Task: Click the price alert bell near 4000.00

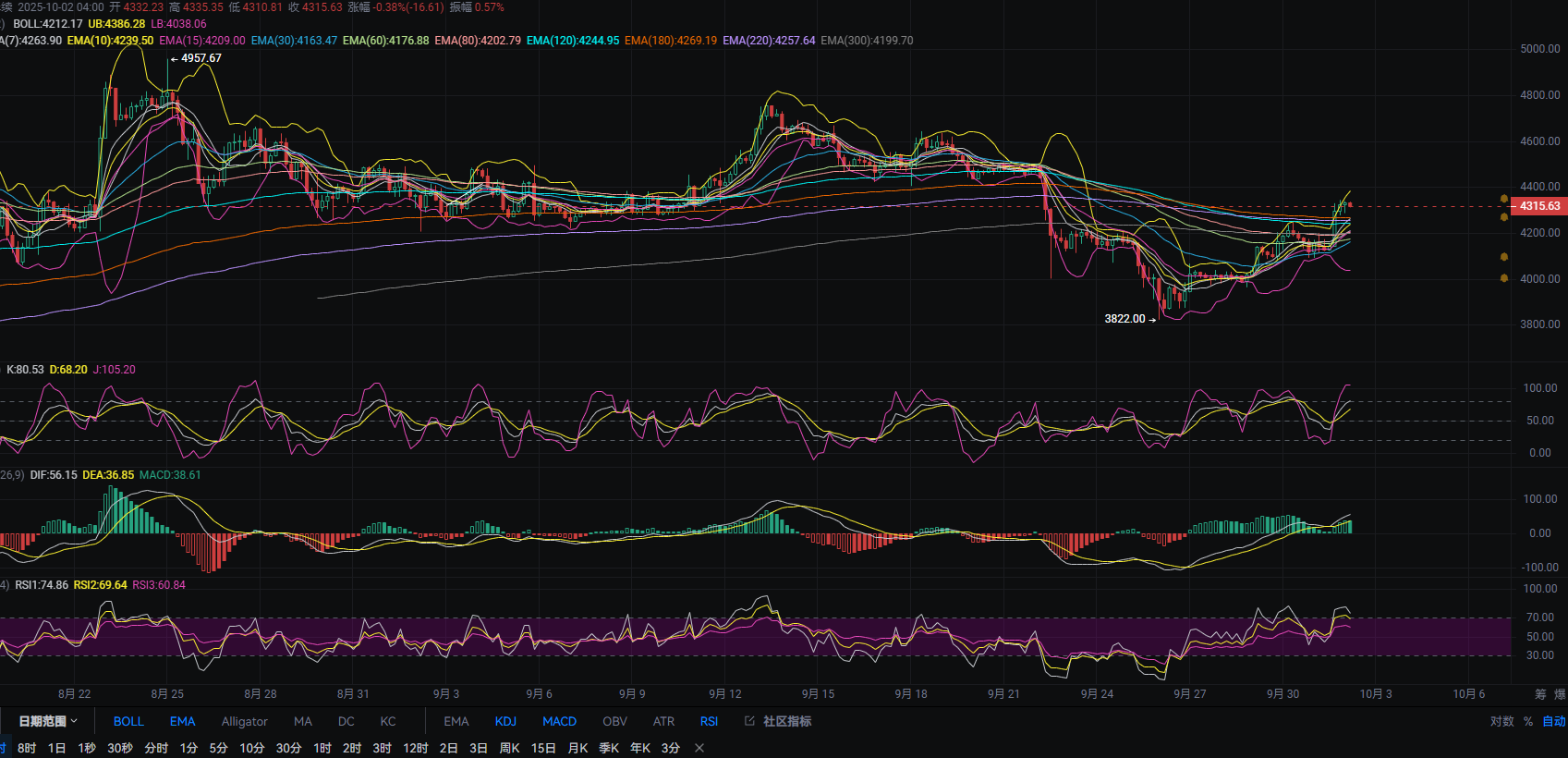Action: click(x=1504, y=277)
